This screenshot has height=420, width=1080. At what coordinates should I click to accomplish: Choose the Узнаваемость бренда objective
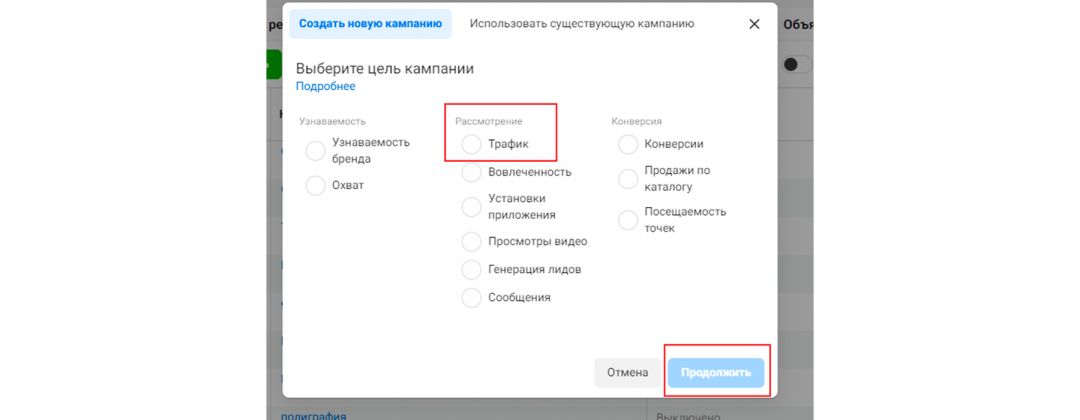pyautogui.click(x=316, y=151)
